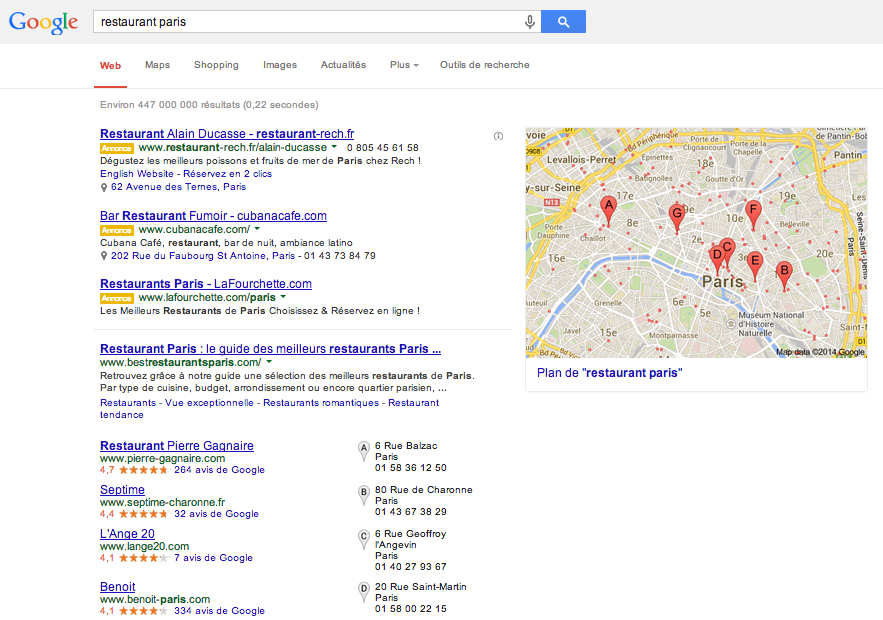The width and height of the screenshot is (883, 620).
Task: Open Restaurant Pierre Gagnaire result
Action: [x=177, y=445]
